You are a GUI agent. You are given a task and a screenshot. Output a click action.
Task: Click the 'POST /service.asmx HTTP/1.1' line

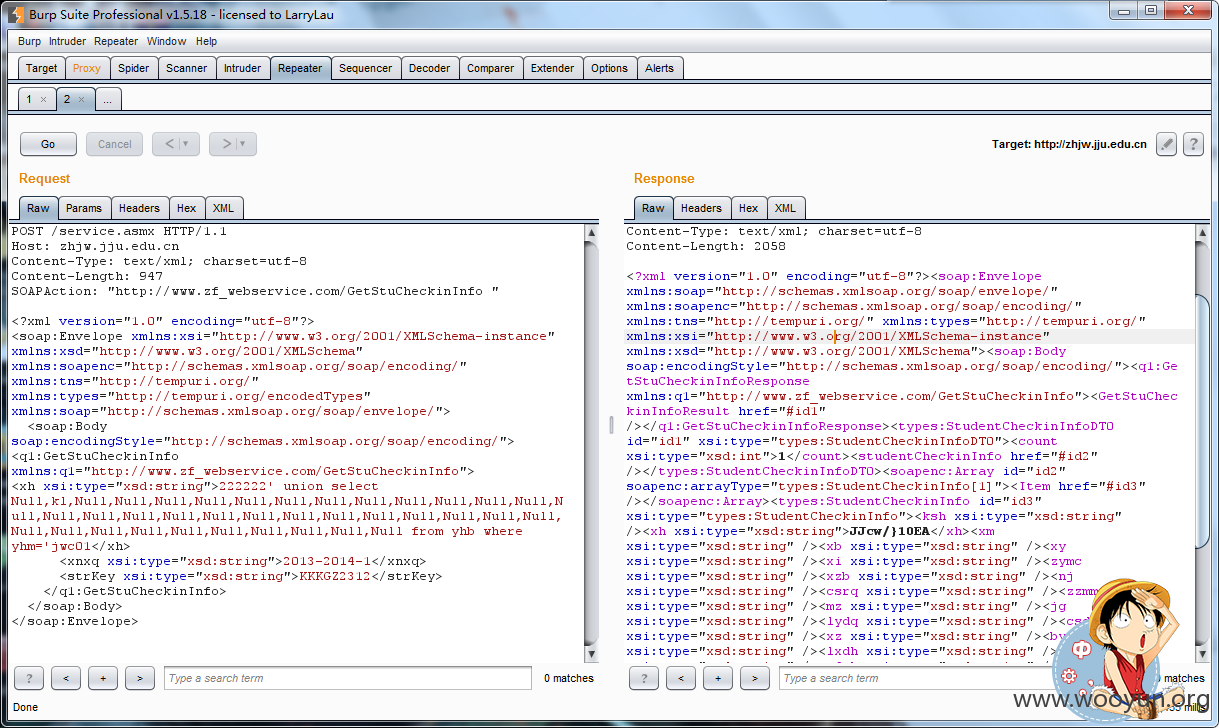click(119, 231)
